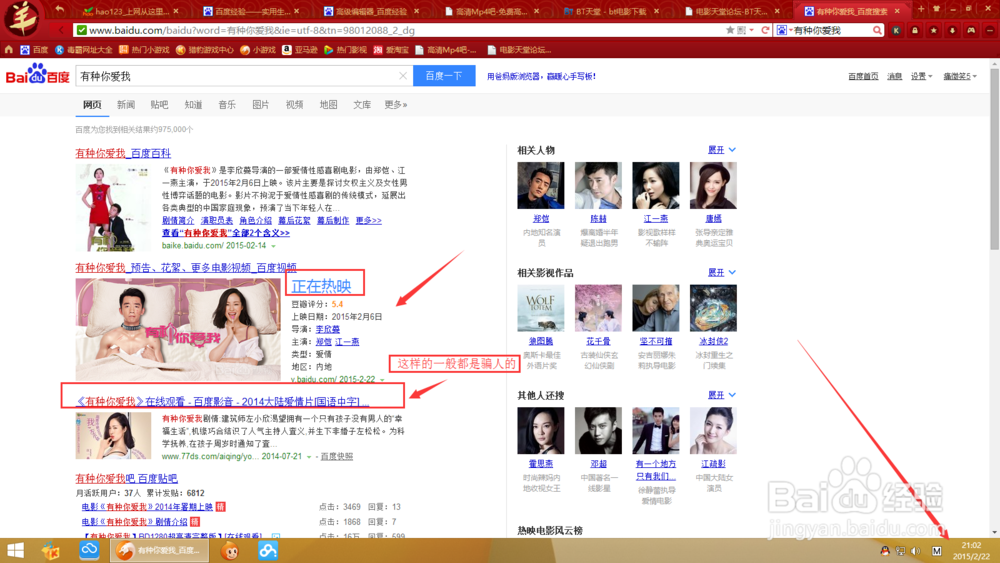Image resolution: width=1000 pixels, height=563 pixels.
Task: Switch to the 新闻 search tab
Action: tap(126, 105)
